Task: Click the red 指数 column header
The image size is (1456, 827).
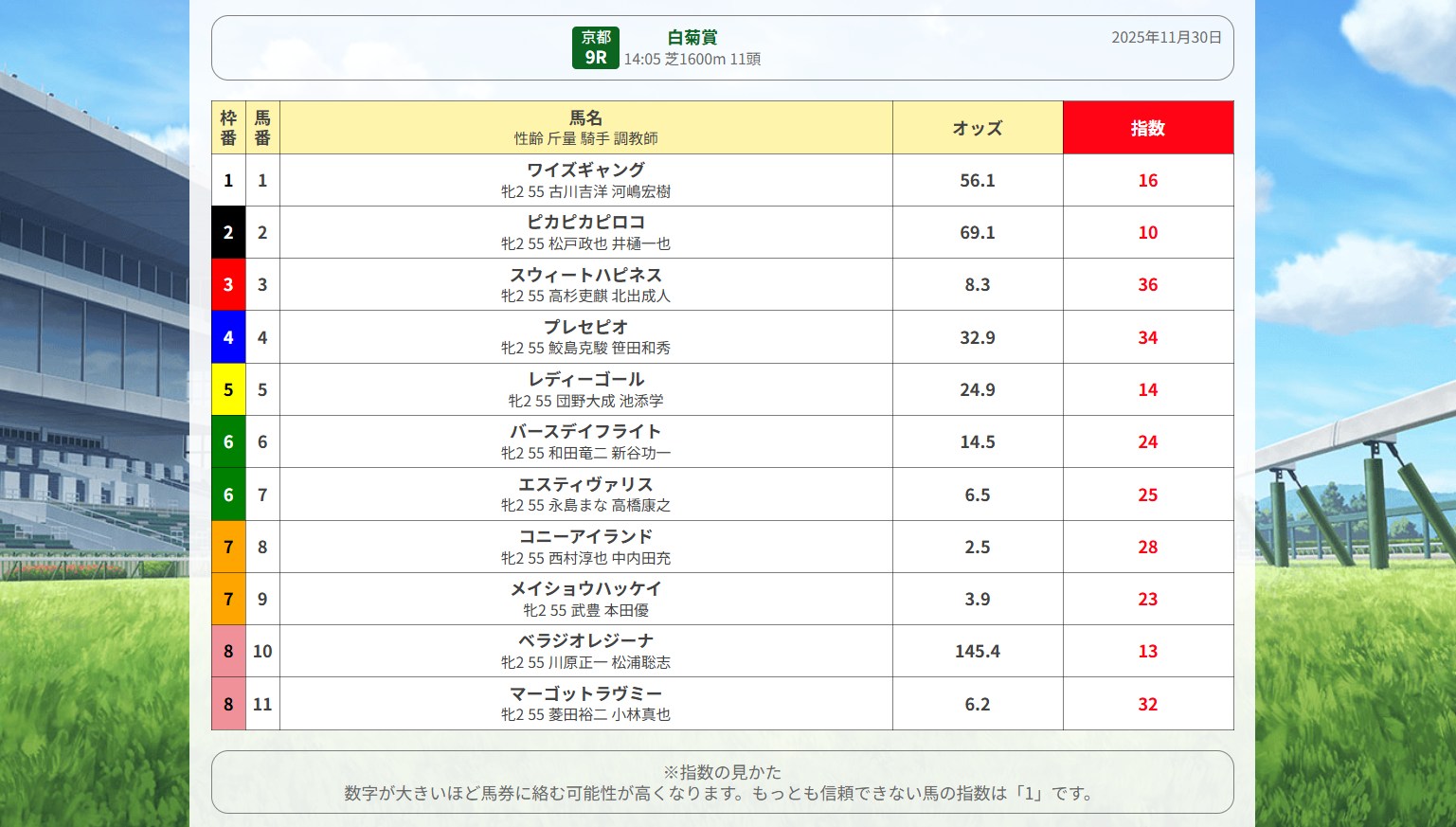Action: (x=1147, y=128)
